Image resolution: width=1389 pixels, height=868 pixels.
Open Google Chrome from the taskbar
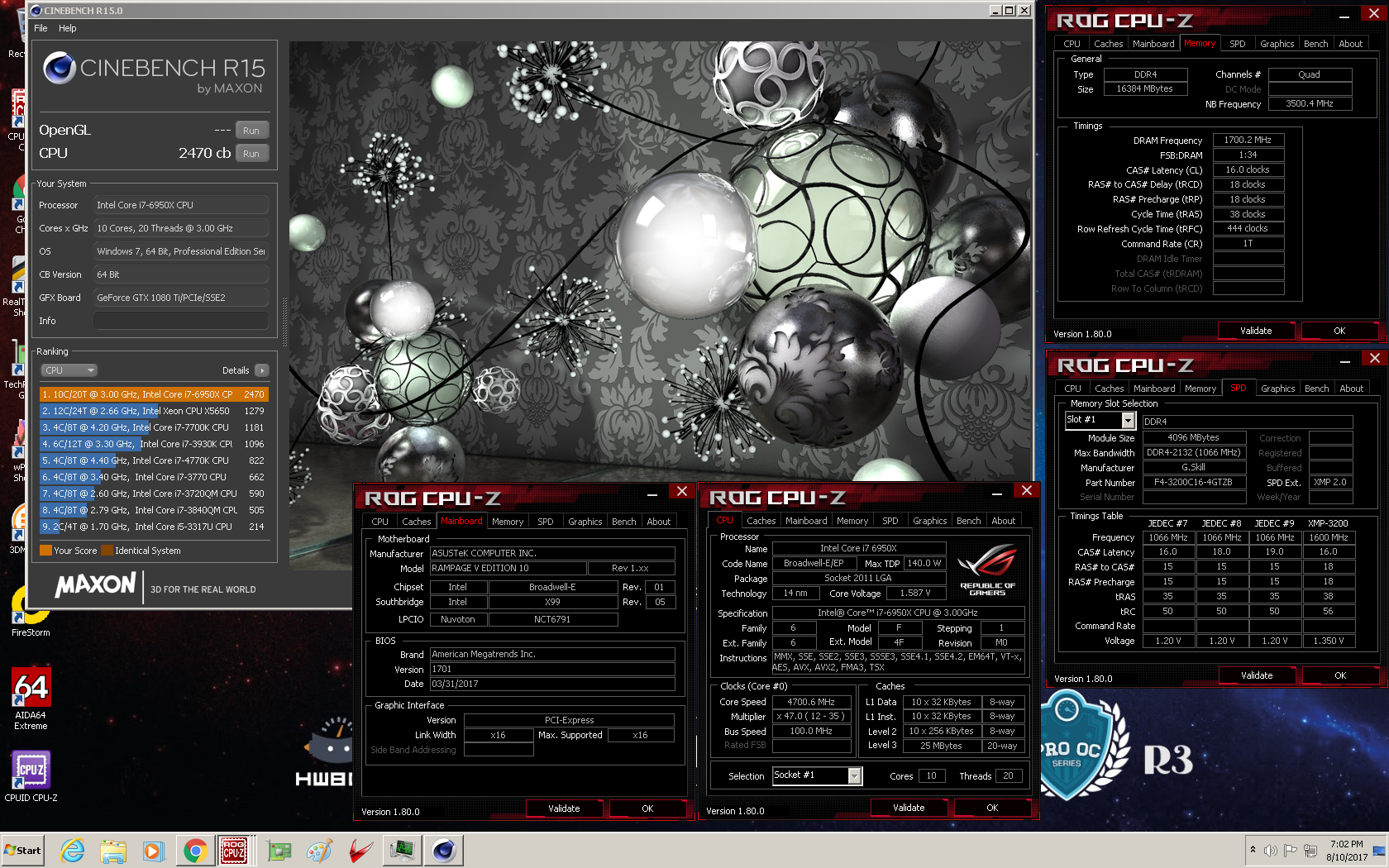[195, 850]
